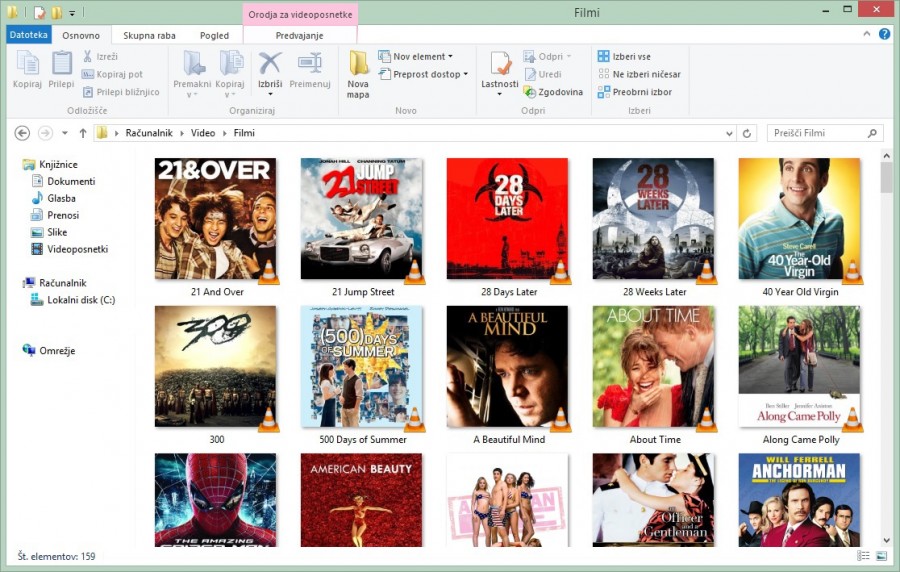Switch to the Pogled ribbon tab
This screenshot has width=900, height=572.
coord(214,35)
